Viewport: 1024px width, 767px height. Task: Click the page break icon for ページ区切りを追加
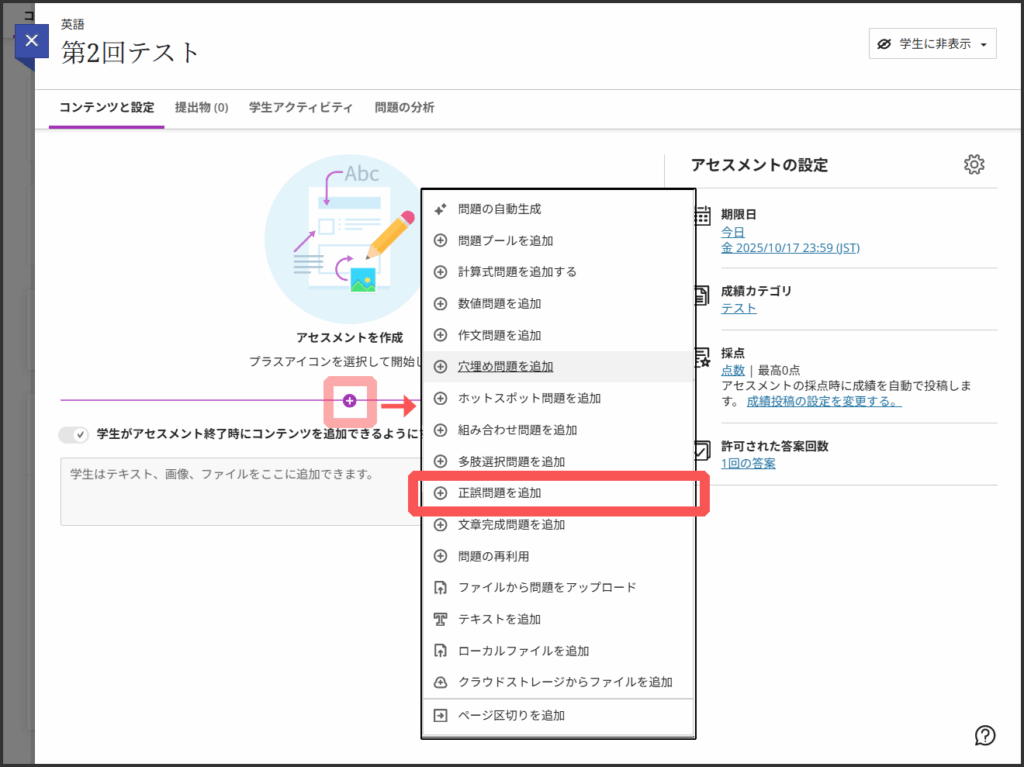tap(440, 715)
